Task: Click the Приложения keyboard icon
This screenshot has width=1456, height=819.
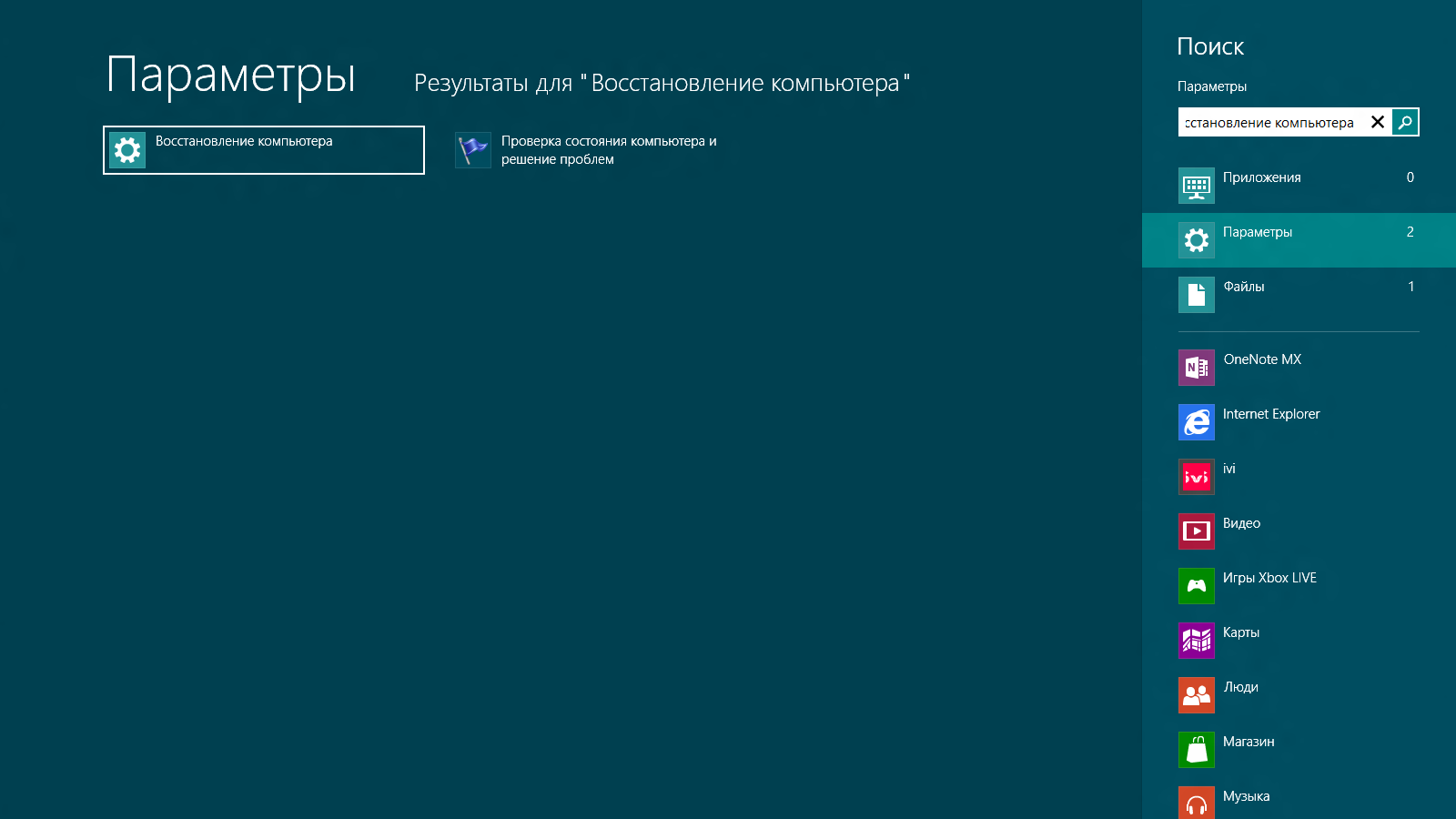Action: coord(1197,186)
